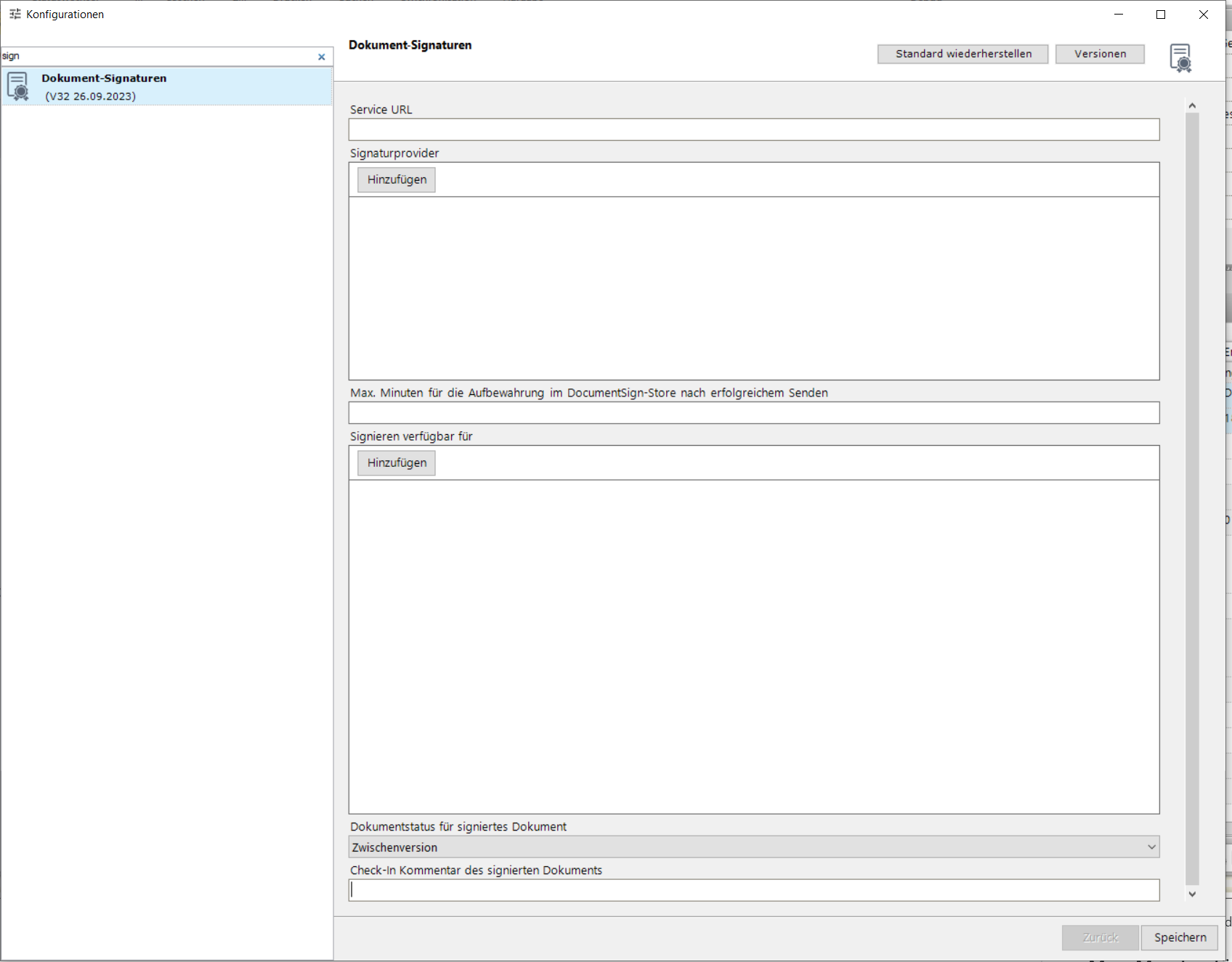The height and width of the screenshot is (962, 1232).
Task: Click the Dokument-Signaturen certificate icon in the list
Action: pyautogui.click(x=18, y=86)
